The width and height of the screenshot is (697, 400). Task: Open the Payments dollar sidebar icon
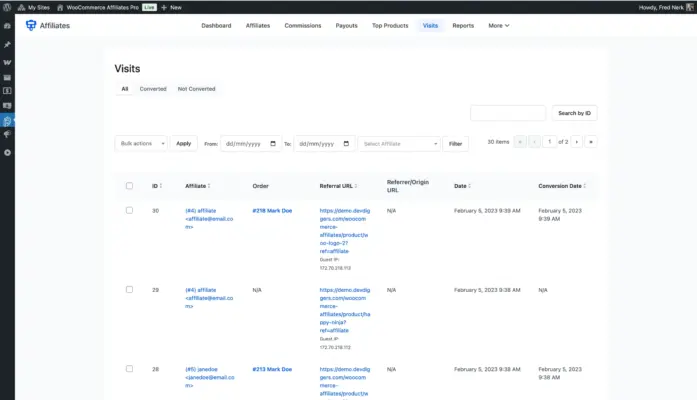coord(7,91)
